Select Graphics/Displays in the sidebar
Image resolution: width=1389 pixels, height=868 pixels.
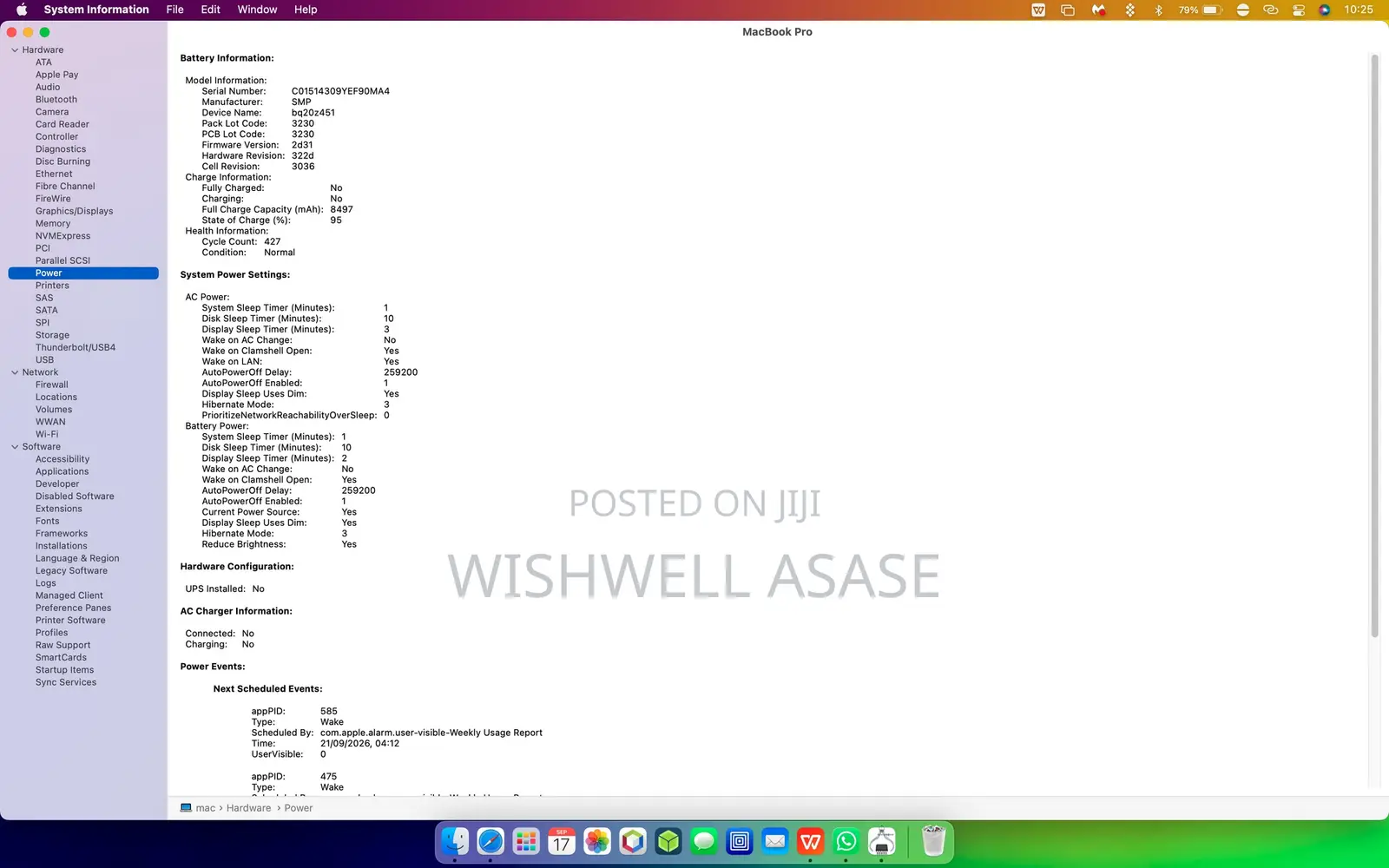pos(75,211)
